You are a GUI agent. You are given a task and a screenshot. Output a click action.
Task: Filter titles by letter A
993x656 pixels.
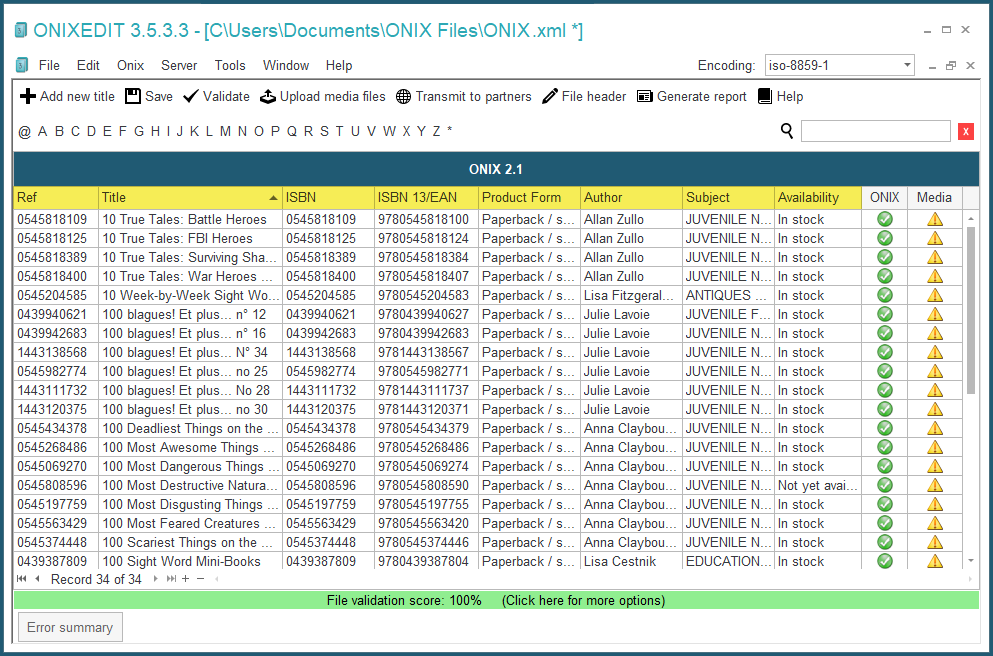42,131
